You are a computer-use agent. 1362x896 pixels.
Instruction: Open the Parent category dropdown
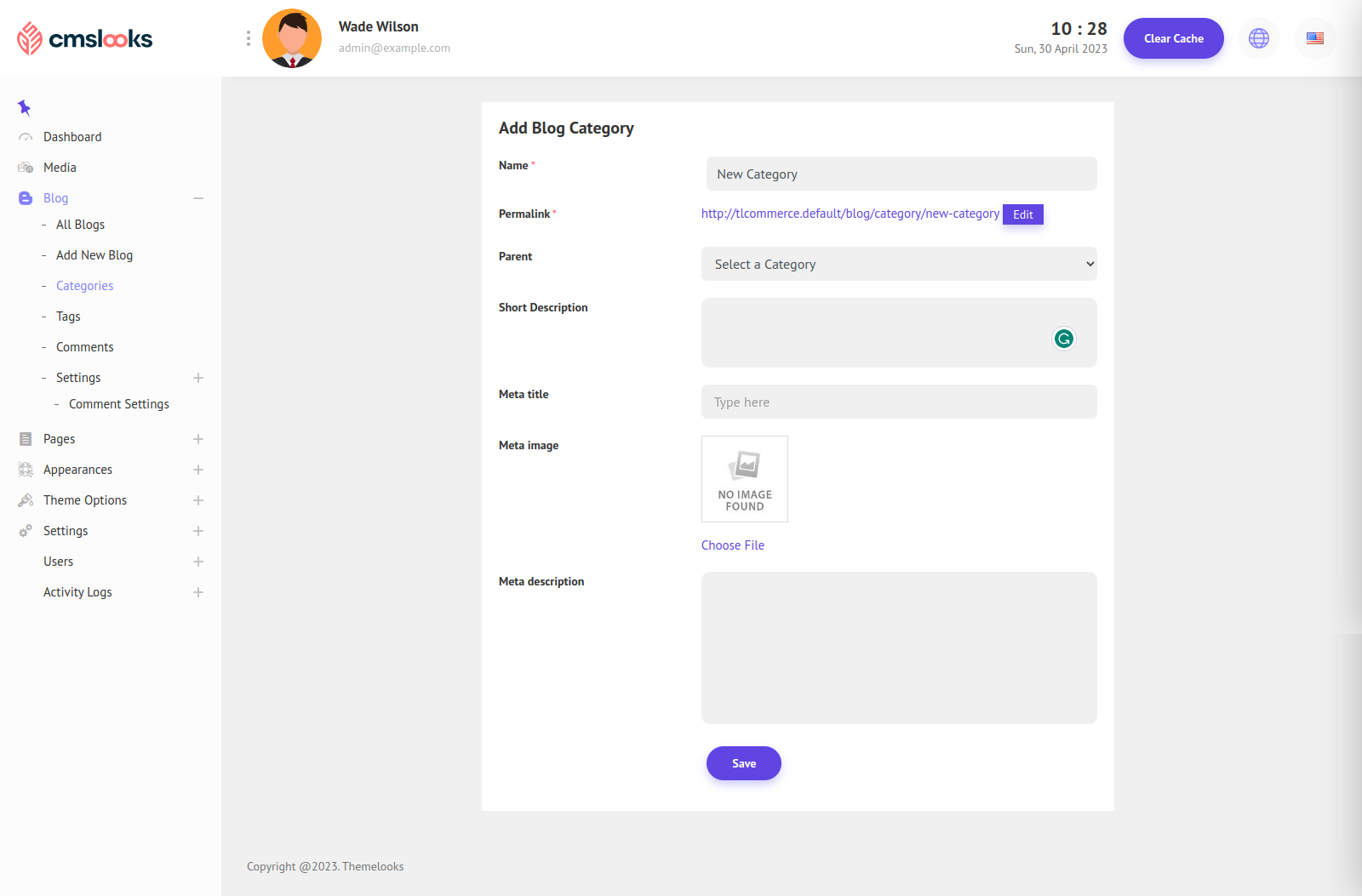[x=898, y=264]
